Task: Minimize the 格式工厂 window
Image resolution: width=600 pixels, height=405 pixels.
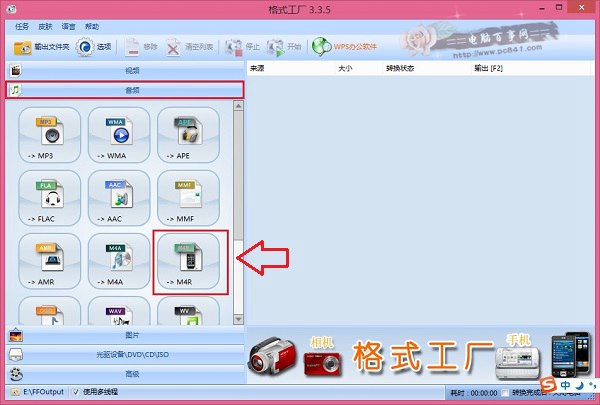Action: [x=542, y=8]
